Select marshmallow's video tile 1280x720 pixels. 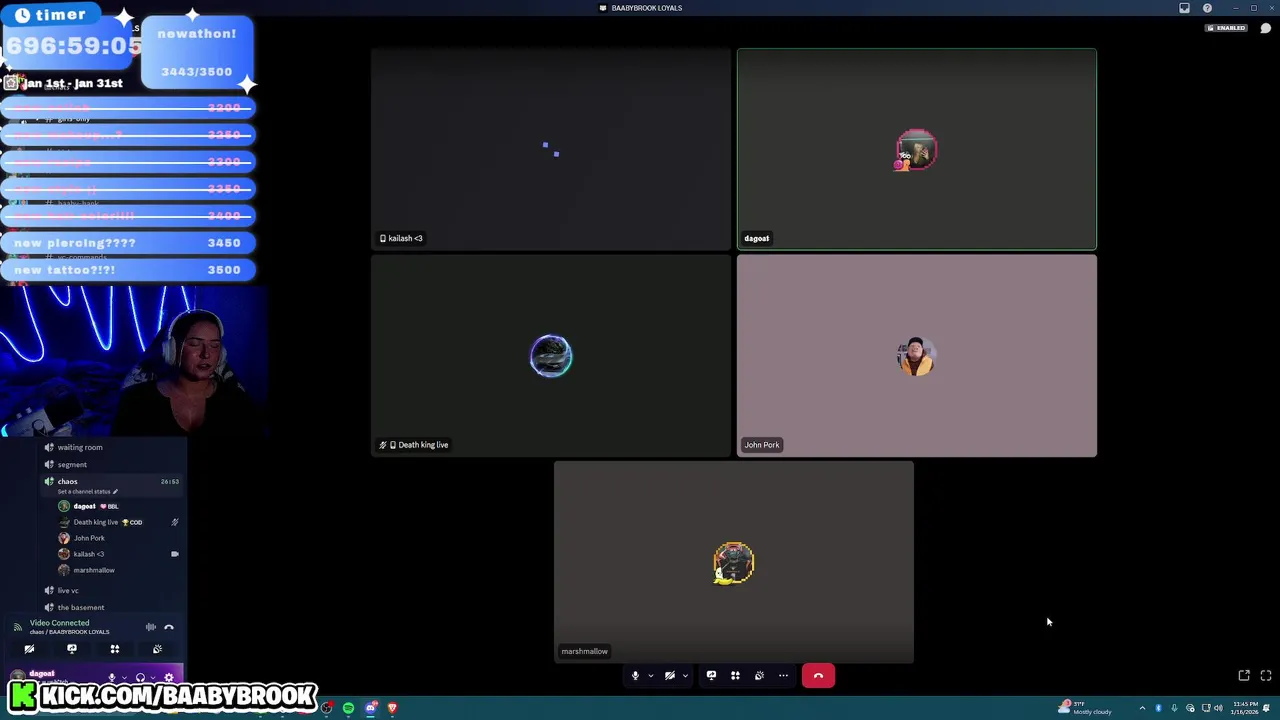pyautogui.click(x=733, y=562)
